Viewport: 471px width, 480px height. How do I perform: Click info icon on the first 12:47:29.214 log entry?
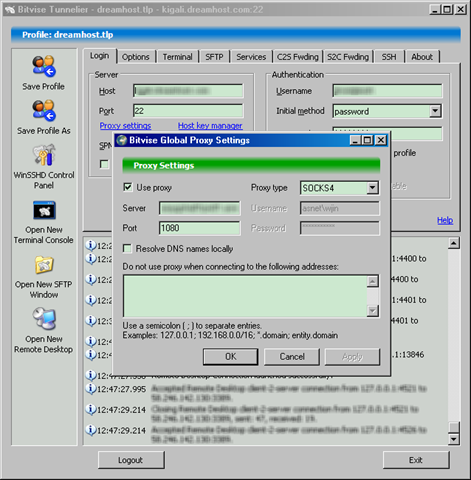click(x=91, y=409)
